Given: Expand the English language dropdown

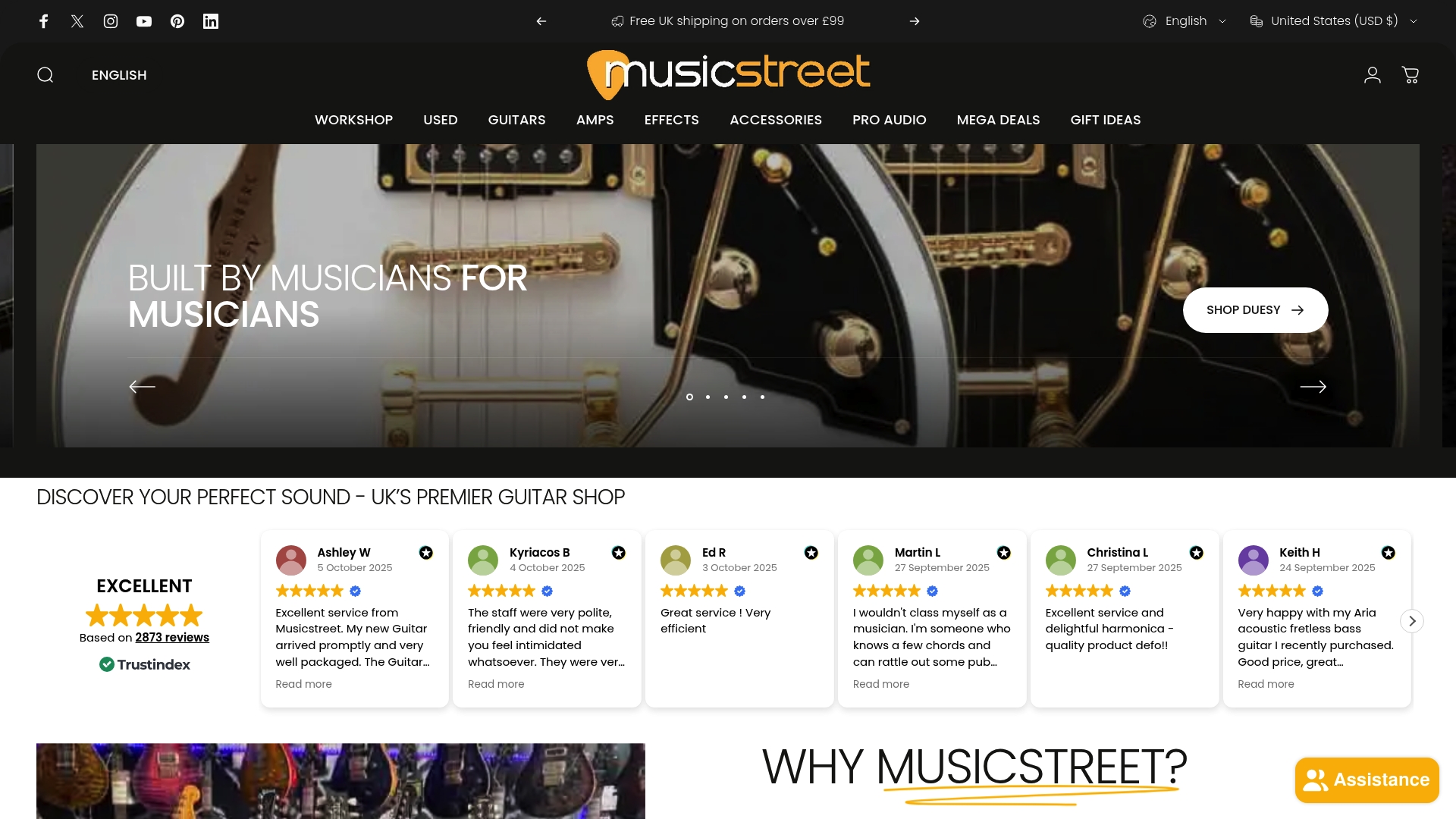Looking at the screenshot, I should pos(1185,21).
